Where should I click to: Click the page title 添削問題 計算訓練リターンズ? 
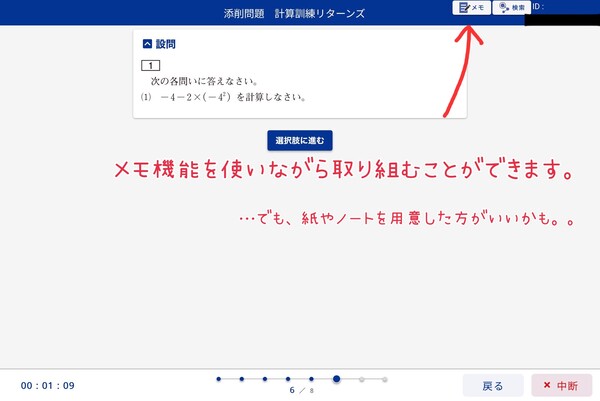coord(293,13)
